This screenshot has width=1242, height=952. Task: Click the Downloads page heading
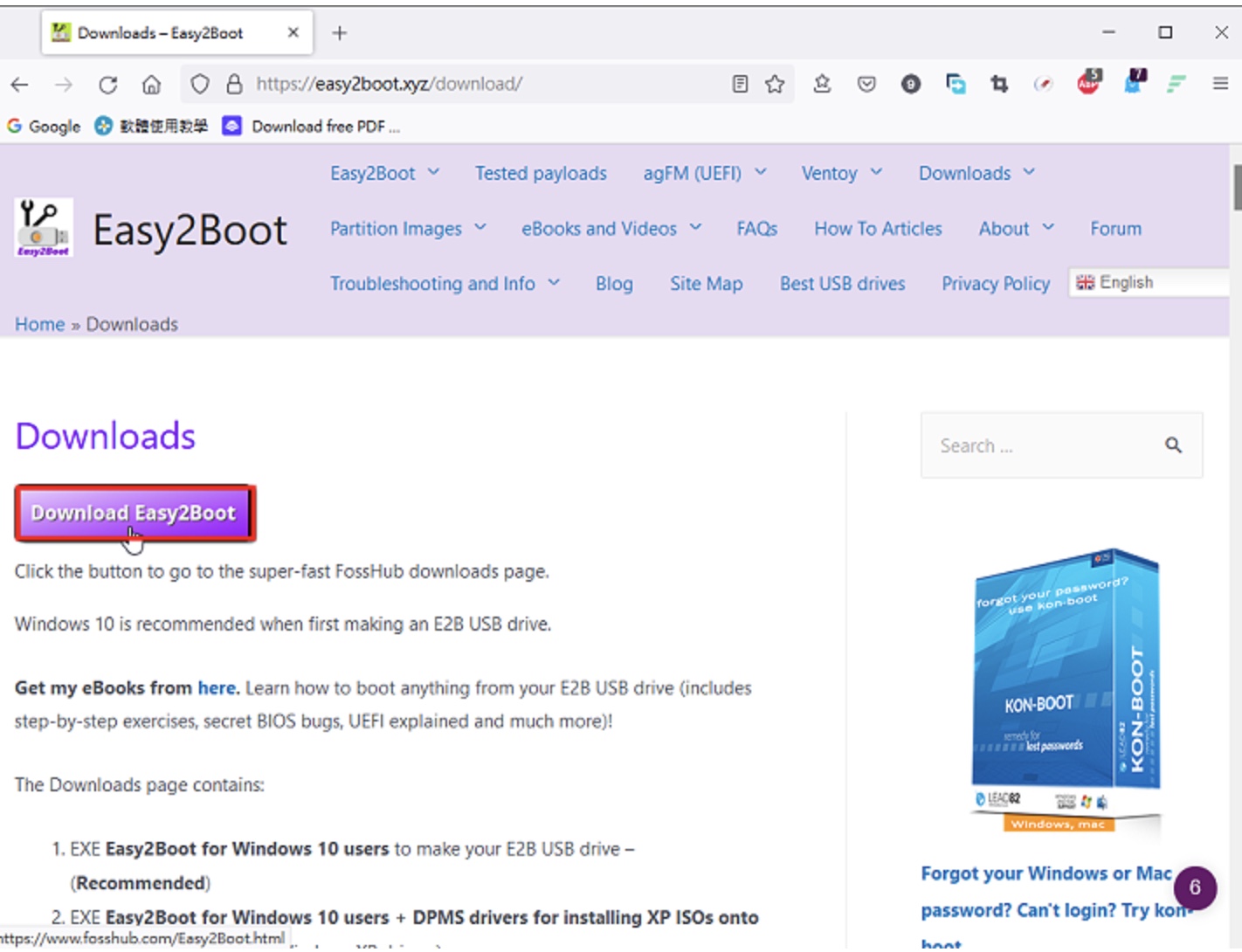coord(106,436)
